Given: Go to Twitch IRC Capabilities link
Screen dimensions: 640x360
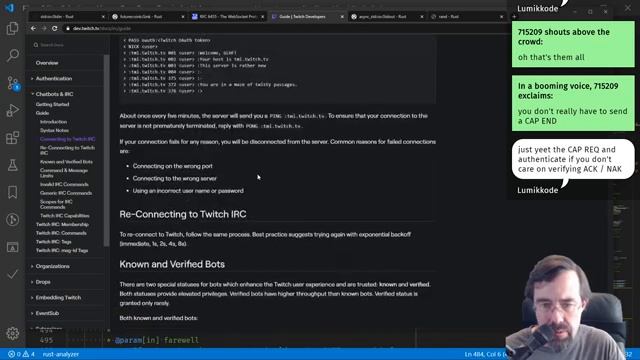Looking at the screenshot, I should 64,216.
